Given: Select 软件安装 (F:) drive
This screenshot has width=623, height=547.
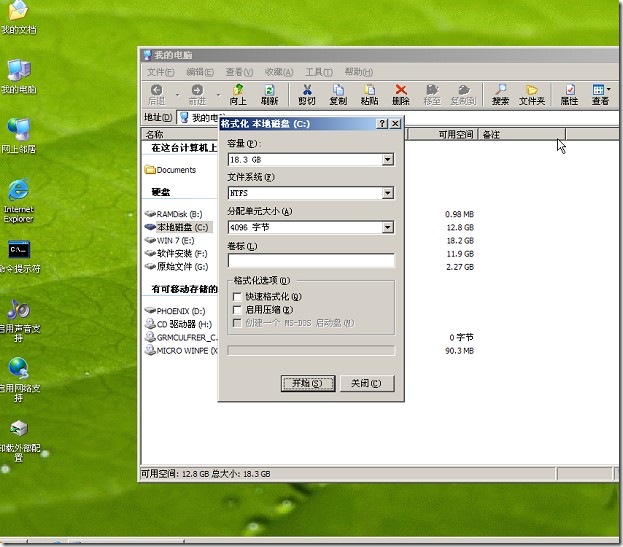Looking at the screenshot, I should click(x=176, y=253).
